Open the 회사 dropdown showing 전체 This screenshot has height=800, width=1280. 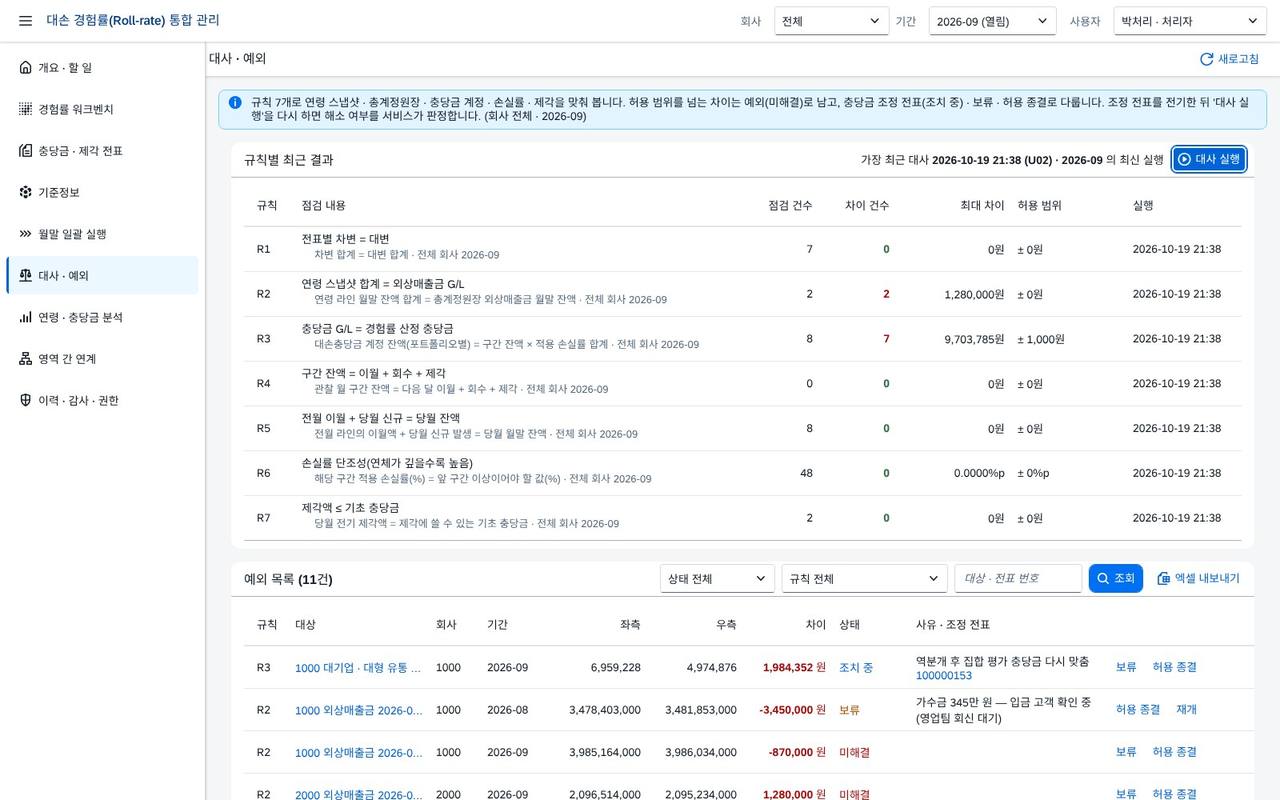832,21
